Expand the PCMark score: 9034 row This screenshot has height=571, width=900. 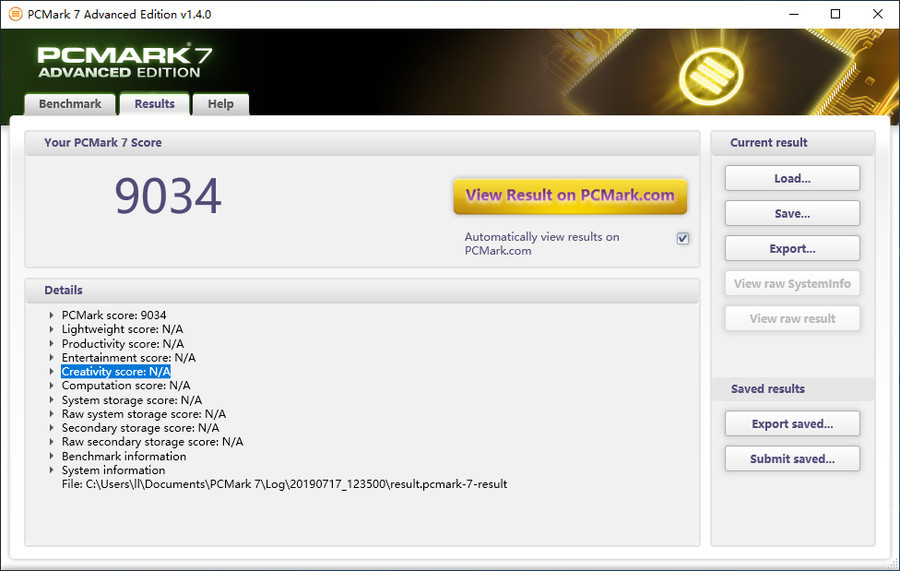(x=51, y=315)
